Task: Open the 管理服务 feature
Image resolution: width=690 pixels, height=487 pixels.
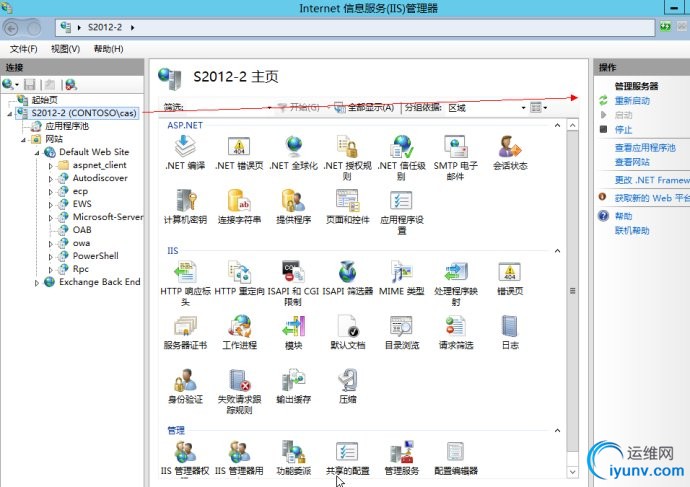Action: 401,458
